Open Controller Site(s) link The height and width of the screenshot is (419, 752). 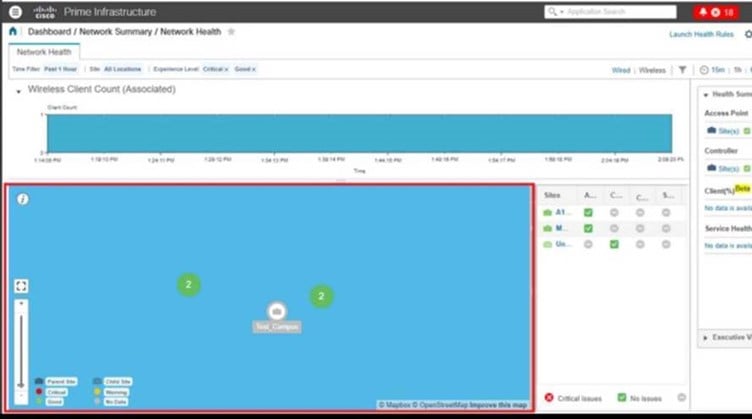click(x=728, y=168)
